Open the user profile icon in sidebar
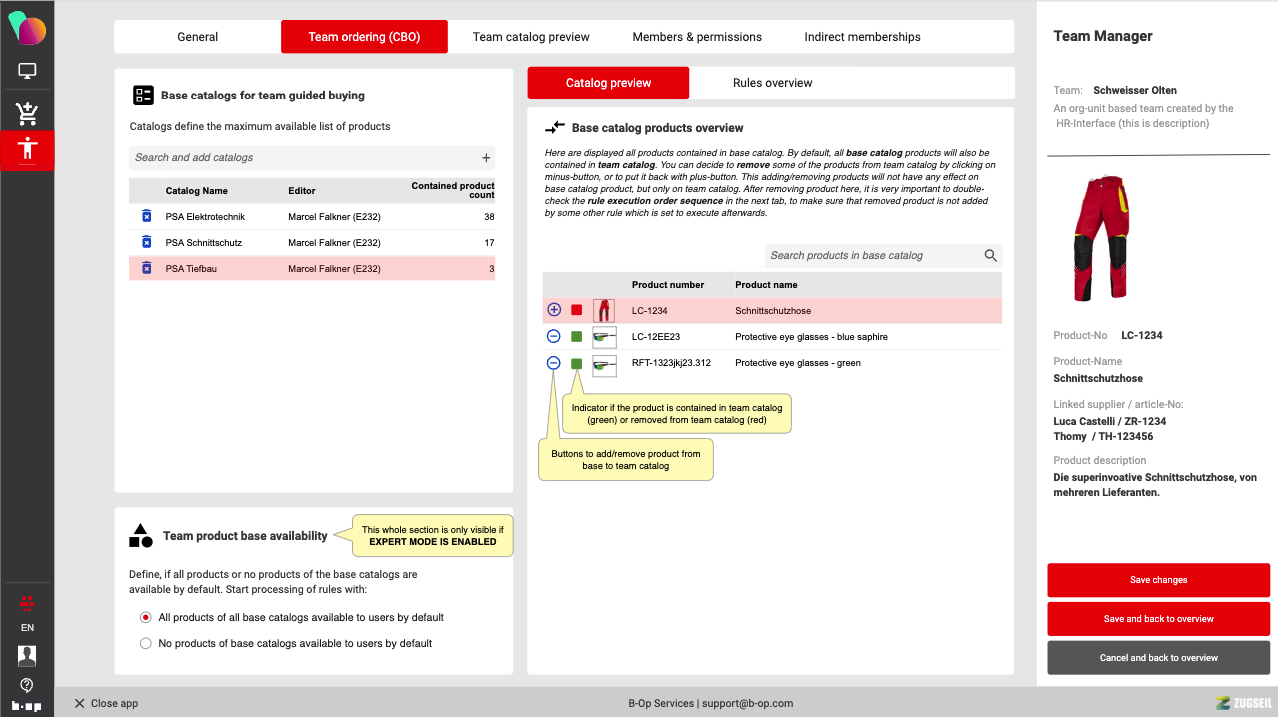Viewport: 1278px width, 717px height. coord(27,656)
